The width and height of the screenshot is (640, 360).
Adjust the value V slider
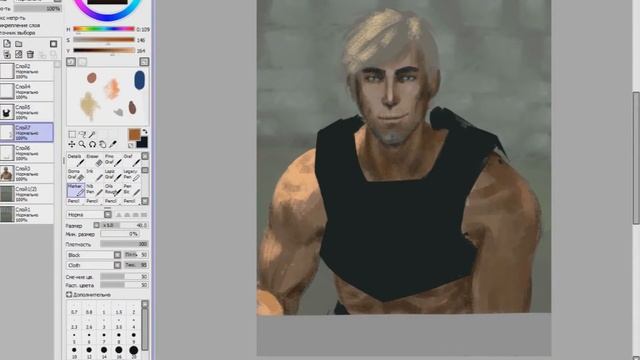click(104, 51)
